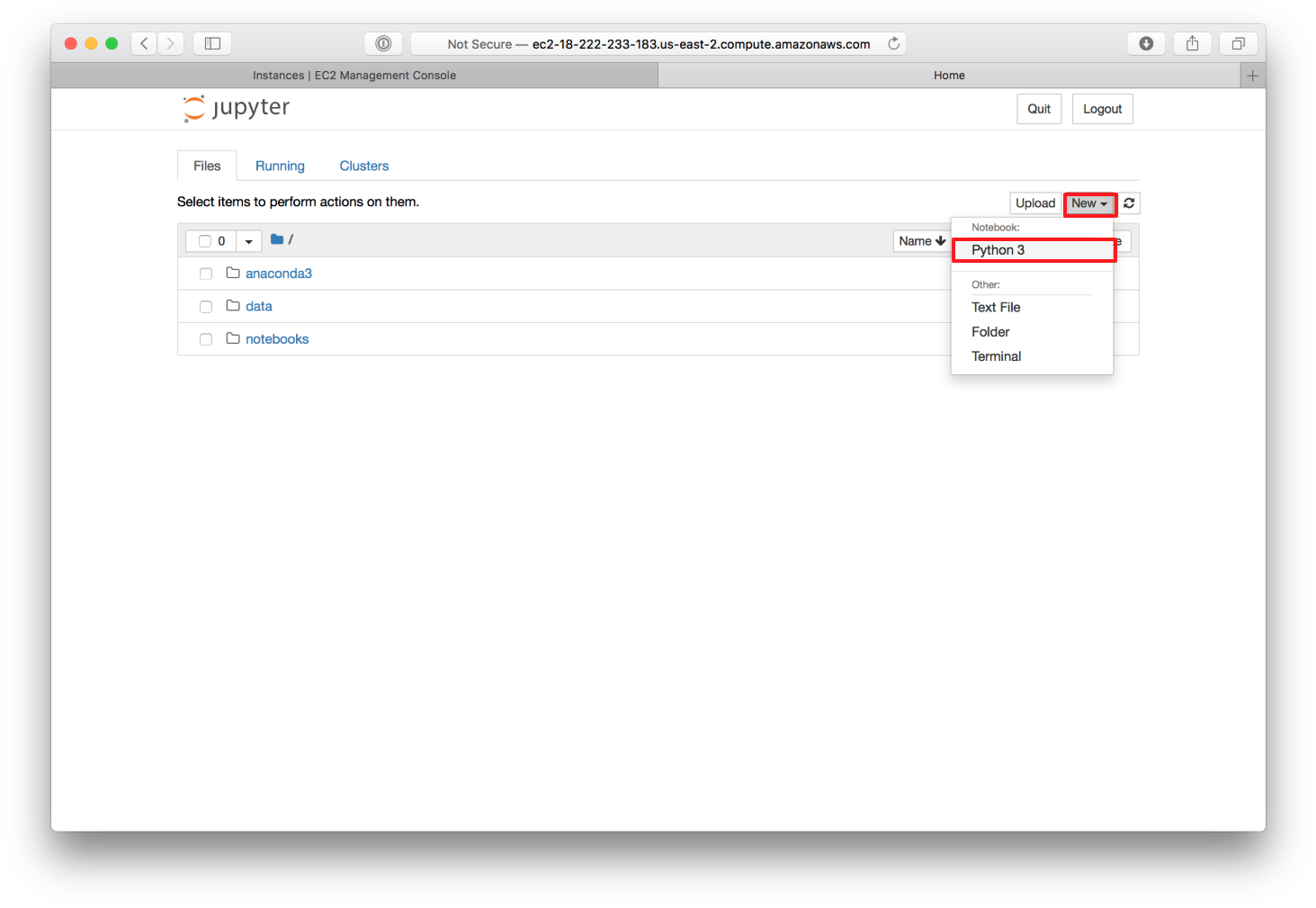Select the Files tab

[x=207, y=166]
